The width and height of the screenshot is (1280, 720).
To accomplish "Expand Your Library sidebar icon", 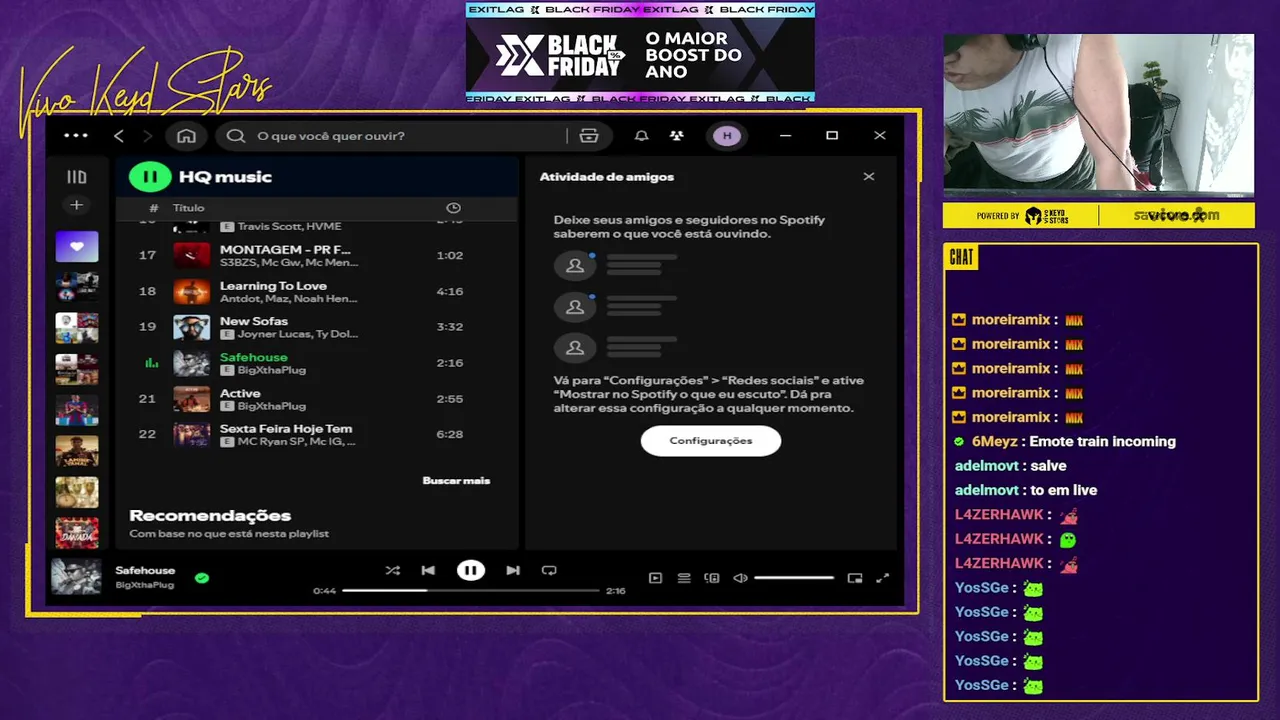I will [x=77, y=177].
